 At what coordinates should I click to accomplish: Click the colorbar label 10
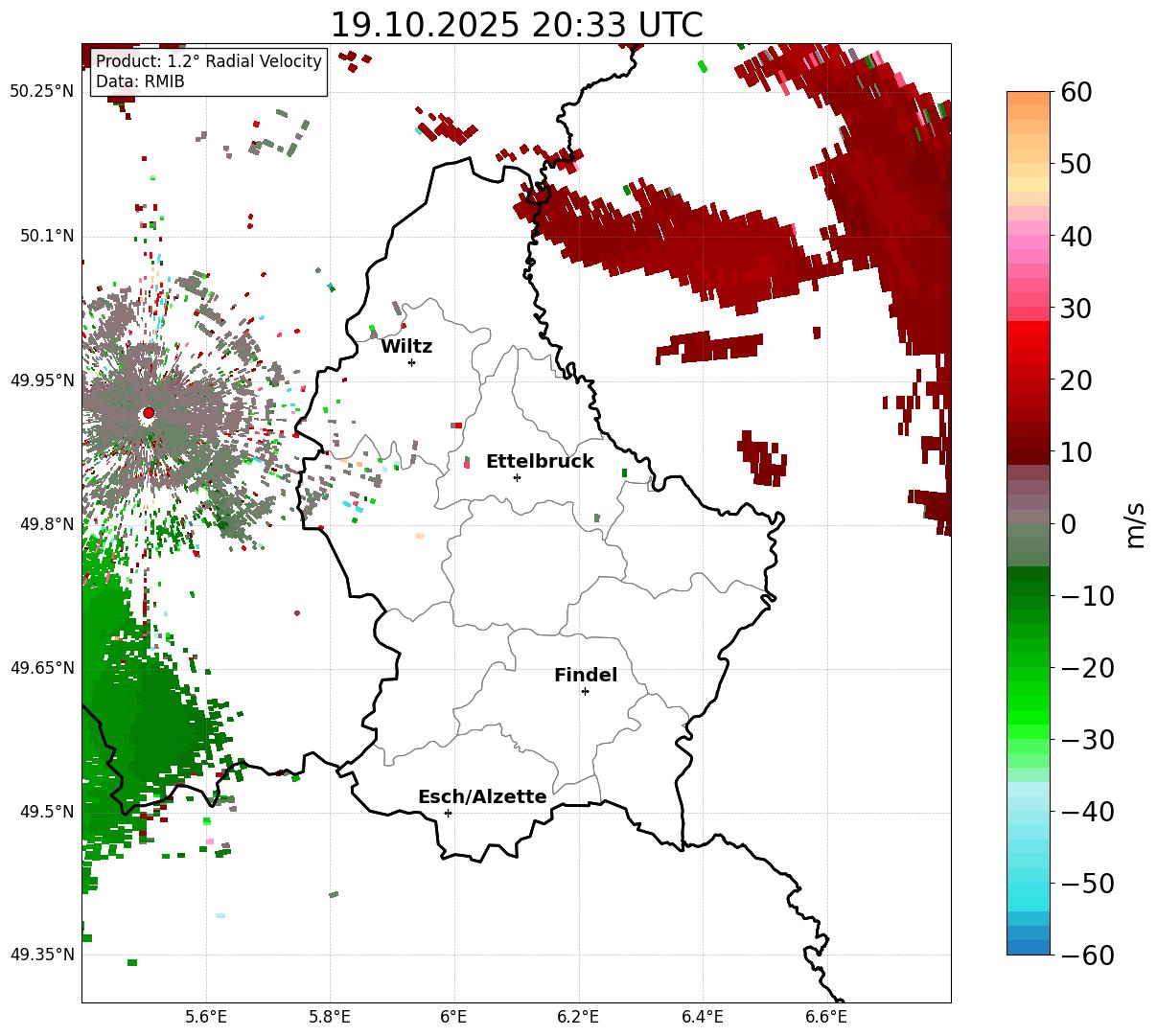tap(1076, 451)
